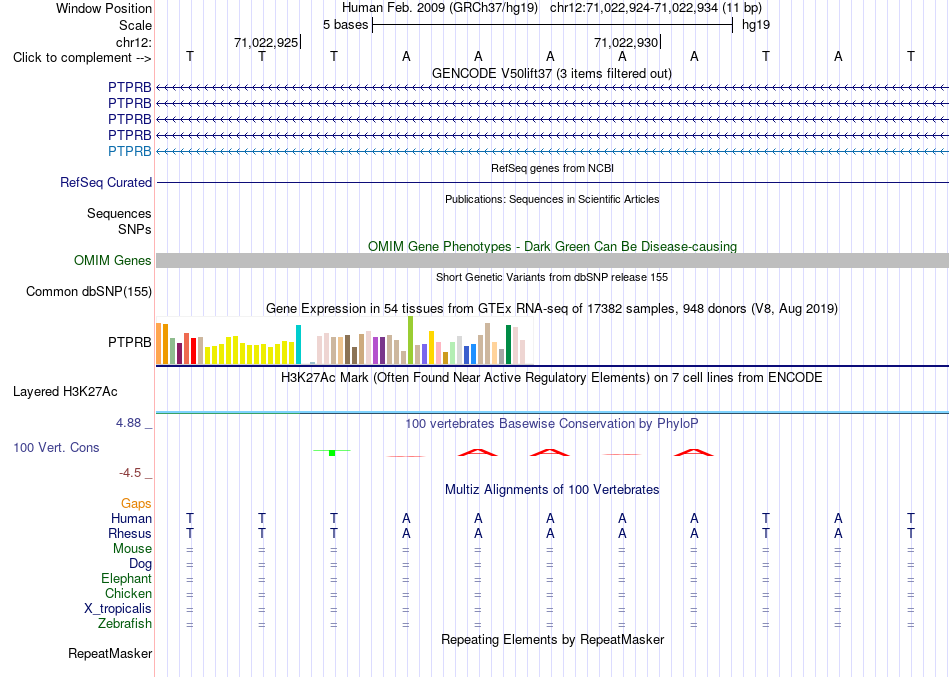
Task: Click the hg19 label next to the scale
Action: click(756, 25)
